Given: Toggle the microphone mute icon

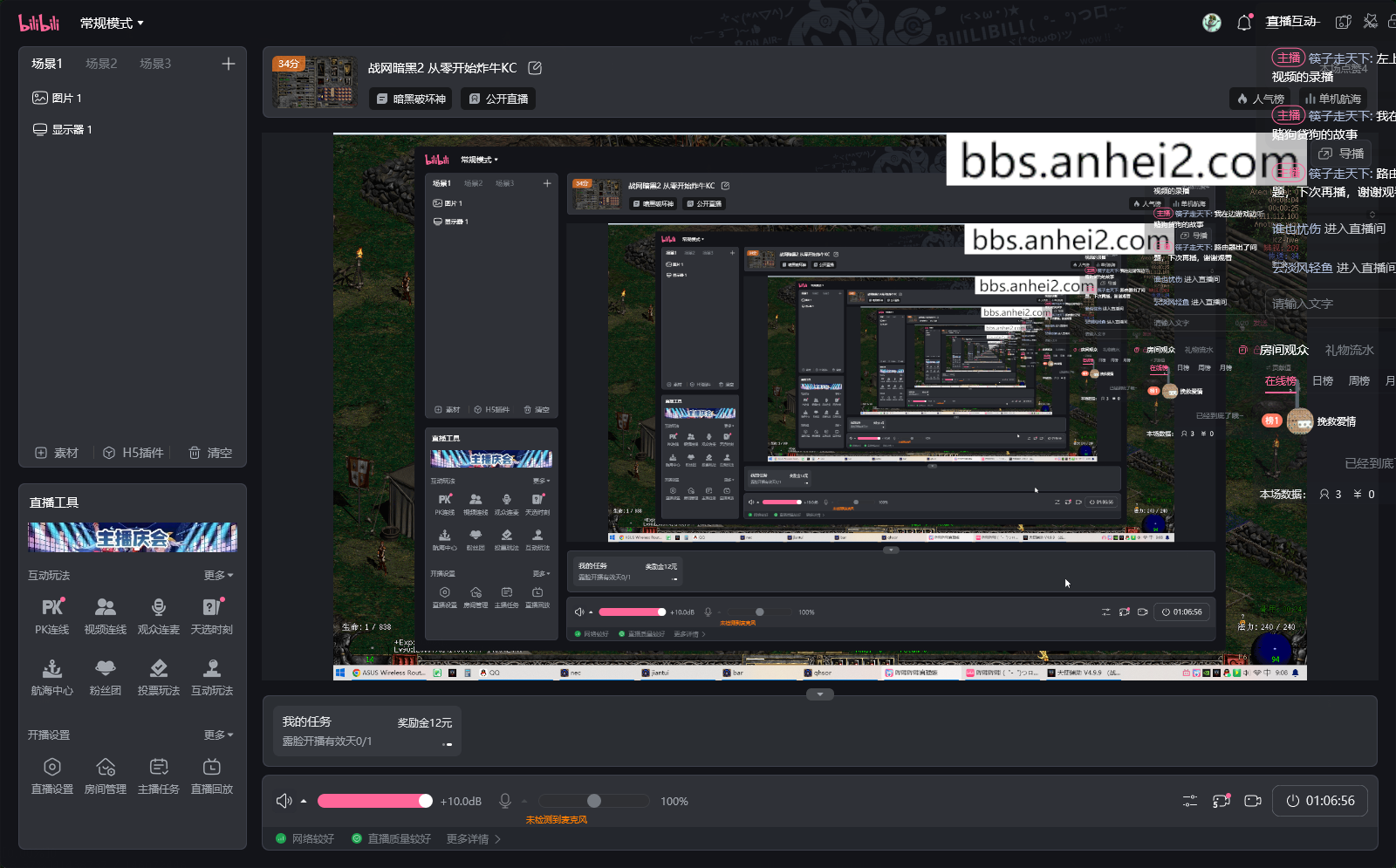Looking at the screenshot, I should pyautogui.click(x=505, y=801).
